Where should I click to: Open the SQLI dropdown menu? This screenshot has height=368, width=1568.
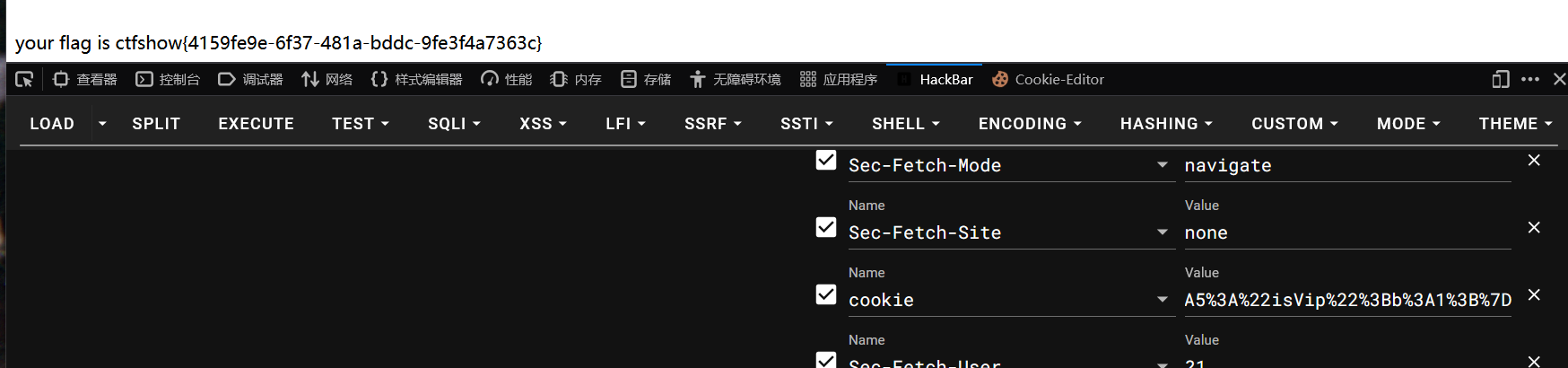(454, 124)
